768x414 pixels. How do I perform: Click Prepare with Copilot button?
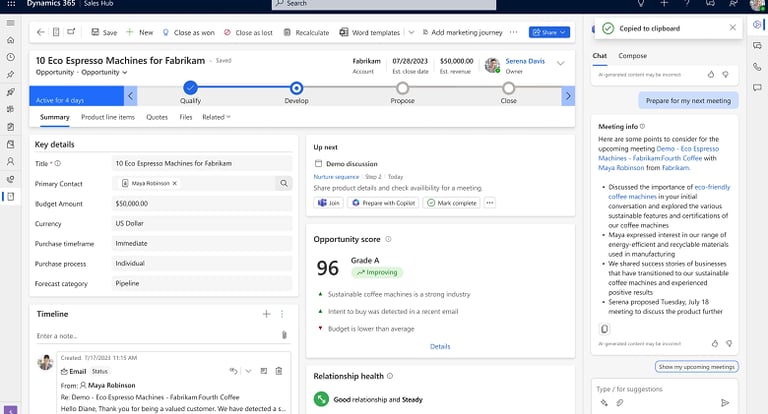tap(384, 203)
